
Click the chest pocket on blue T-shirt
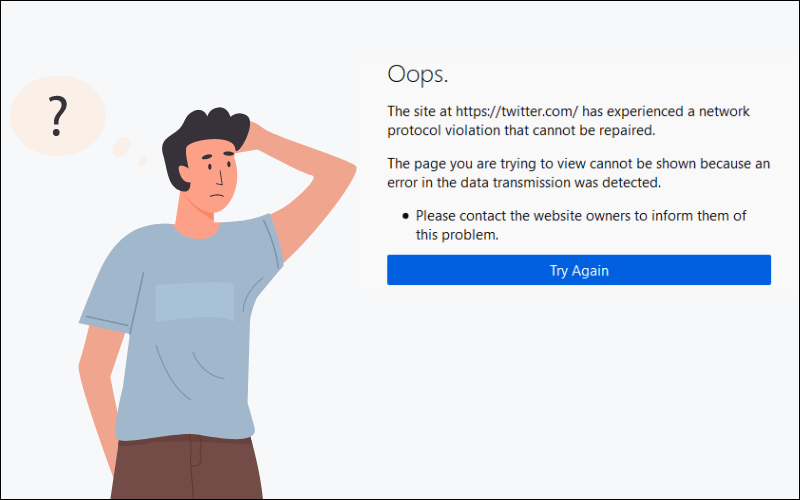click(x=194, y=302)
